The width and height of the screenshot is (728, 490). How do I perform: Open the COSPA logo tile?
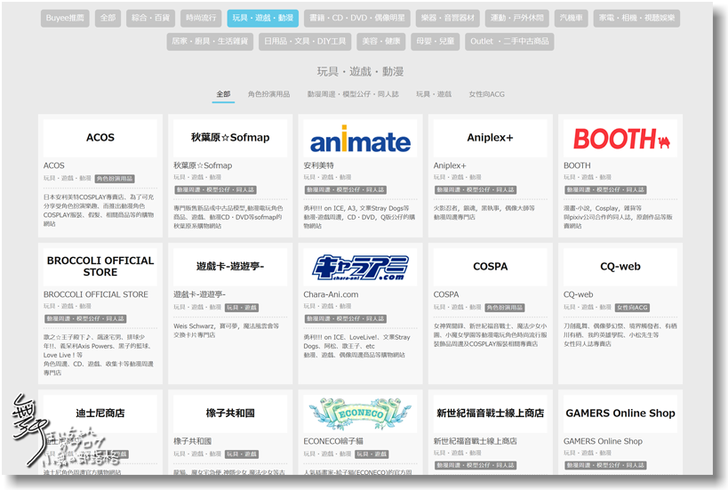(490, 266)
